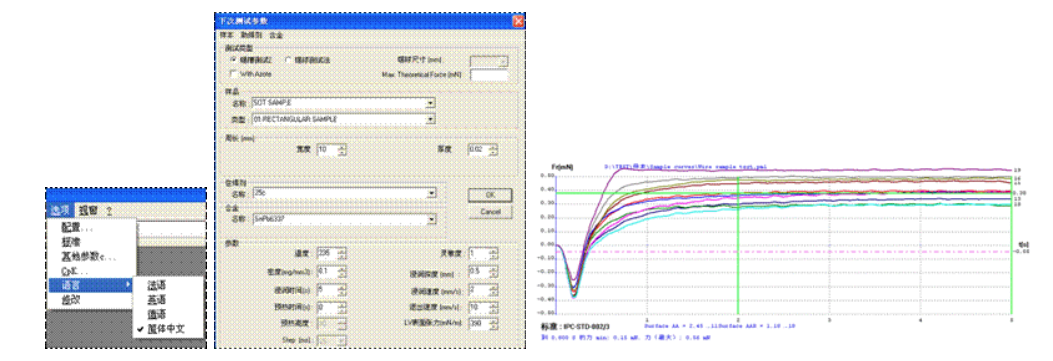
Task: Click the OK button in dialog
Action: (x=490, y=195)
